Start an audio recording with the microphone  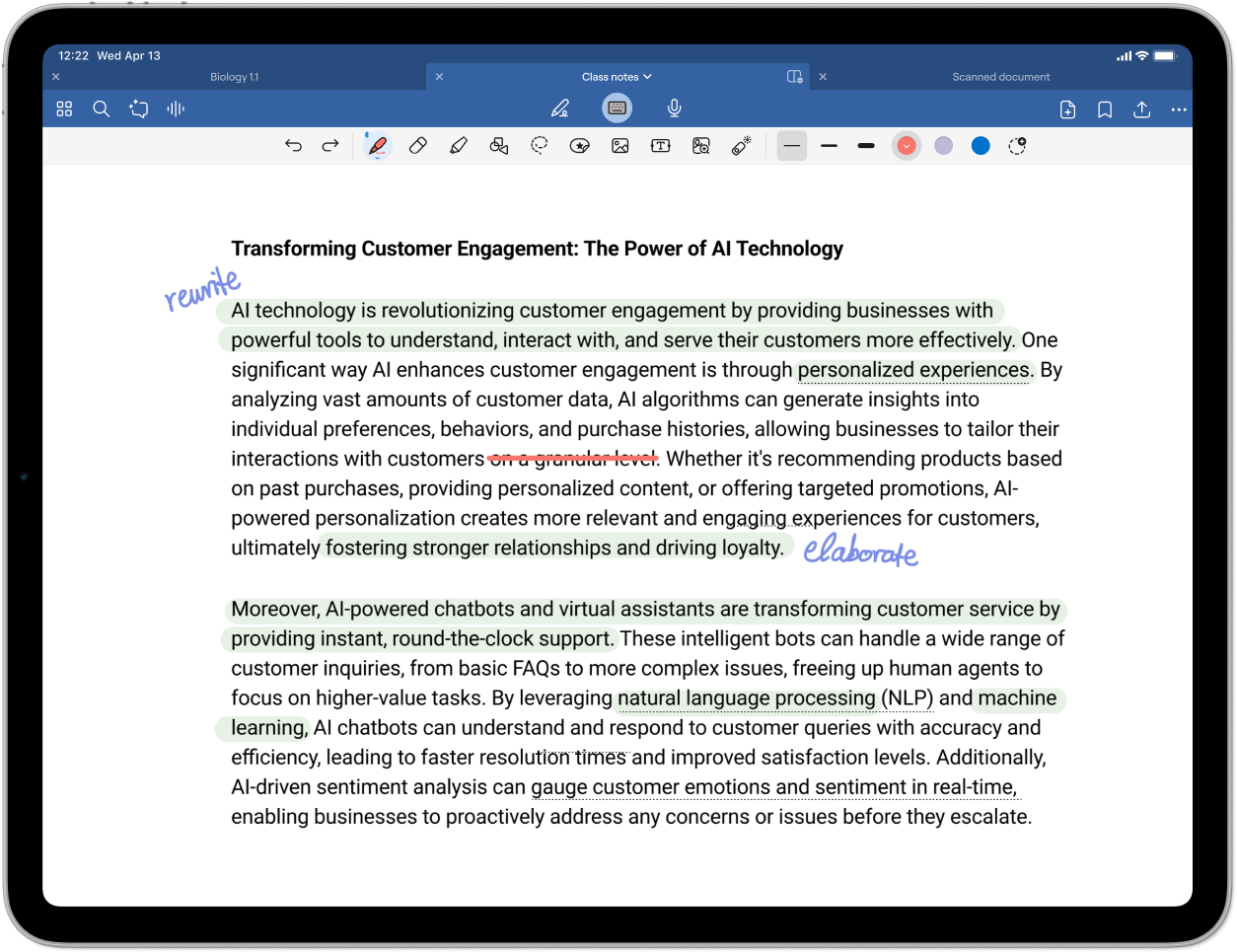[674, 109]
